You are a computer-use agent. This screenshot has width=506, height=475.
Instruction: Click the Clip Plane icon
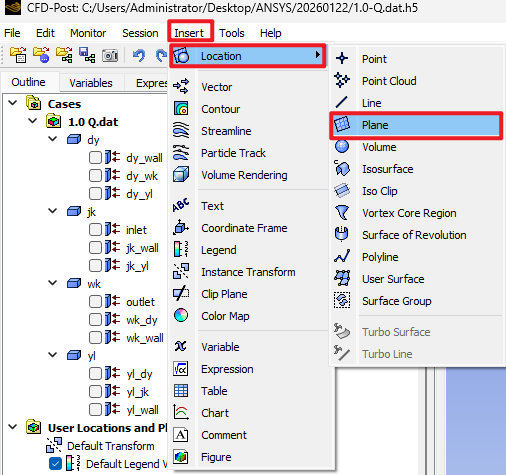(x=181, y=293)
